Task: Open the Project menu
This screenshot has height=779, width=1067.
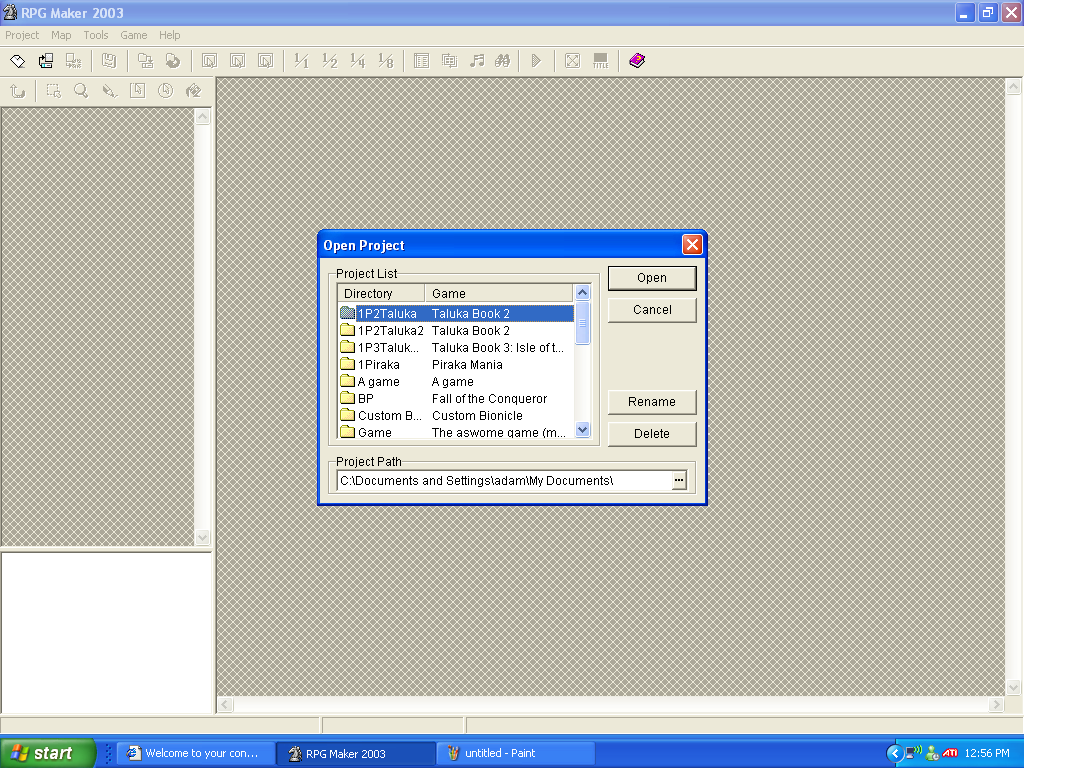Action: click(22, 35)
